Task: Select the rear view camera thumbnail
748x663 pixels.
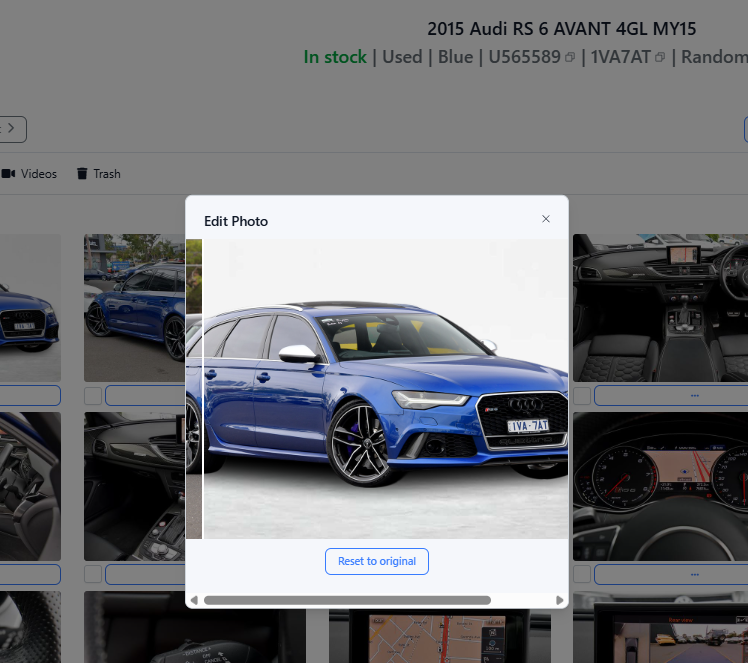Action: click(x=660, y=628)
